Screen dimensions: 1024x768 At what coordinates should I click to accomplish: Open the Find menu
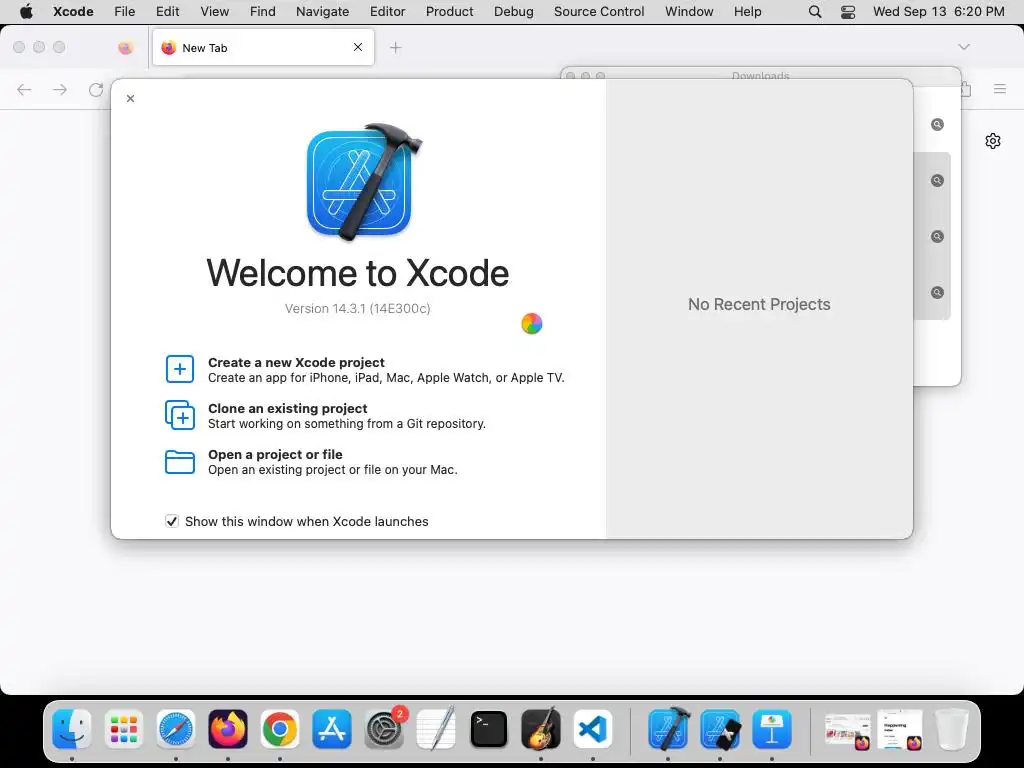[263, 12]
